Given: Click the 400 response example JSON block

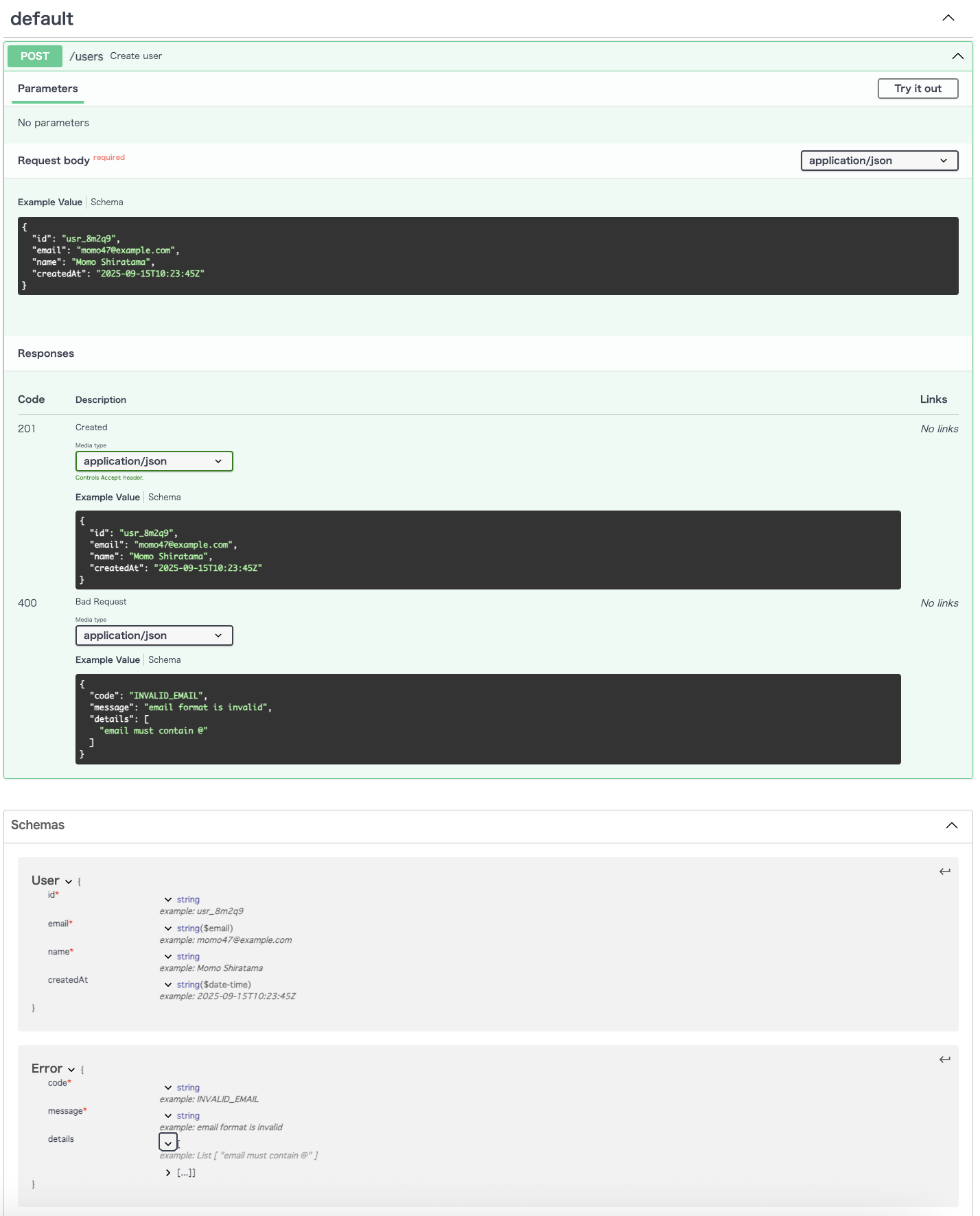Looking at the screenshot, I should pos(488,719).
